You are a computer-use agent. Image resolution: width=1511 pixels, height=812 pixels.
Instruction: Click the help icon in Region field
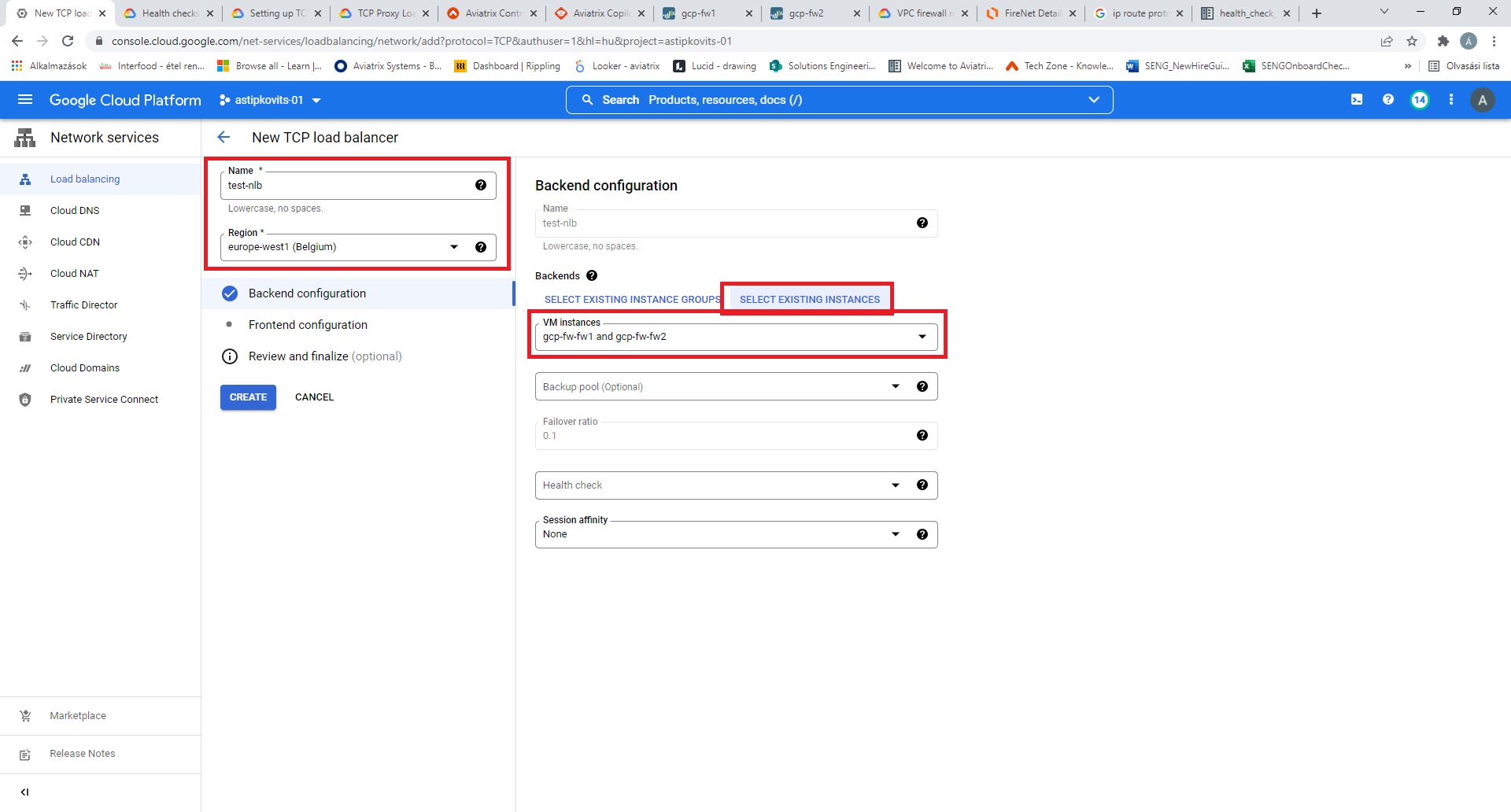[481, 247]
